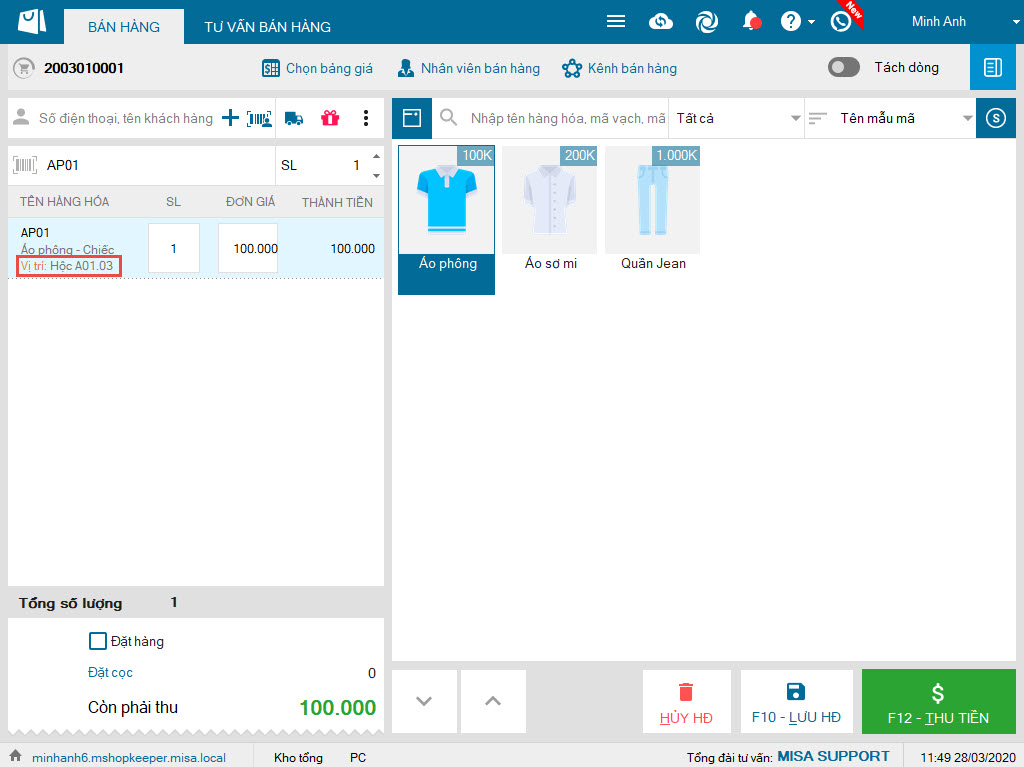
Task: Click the product search input field
Action: tap(568, 118)
